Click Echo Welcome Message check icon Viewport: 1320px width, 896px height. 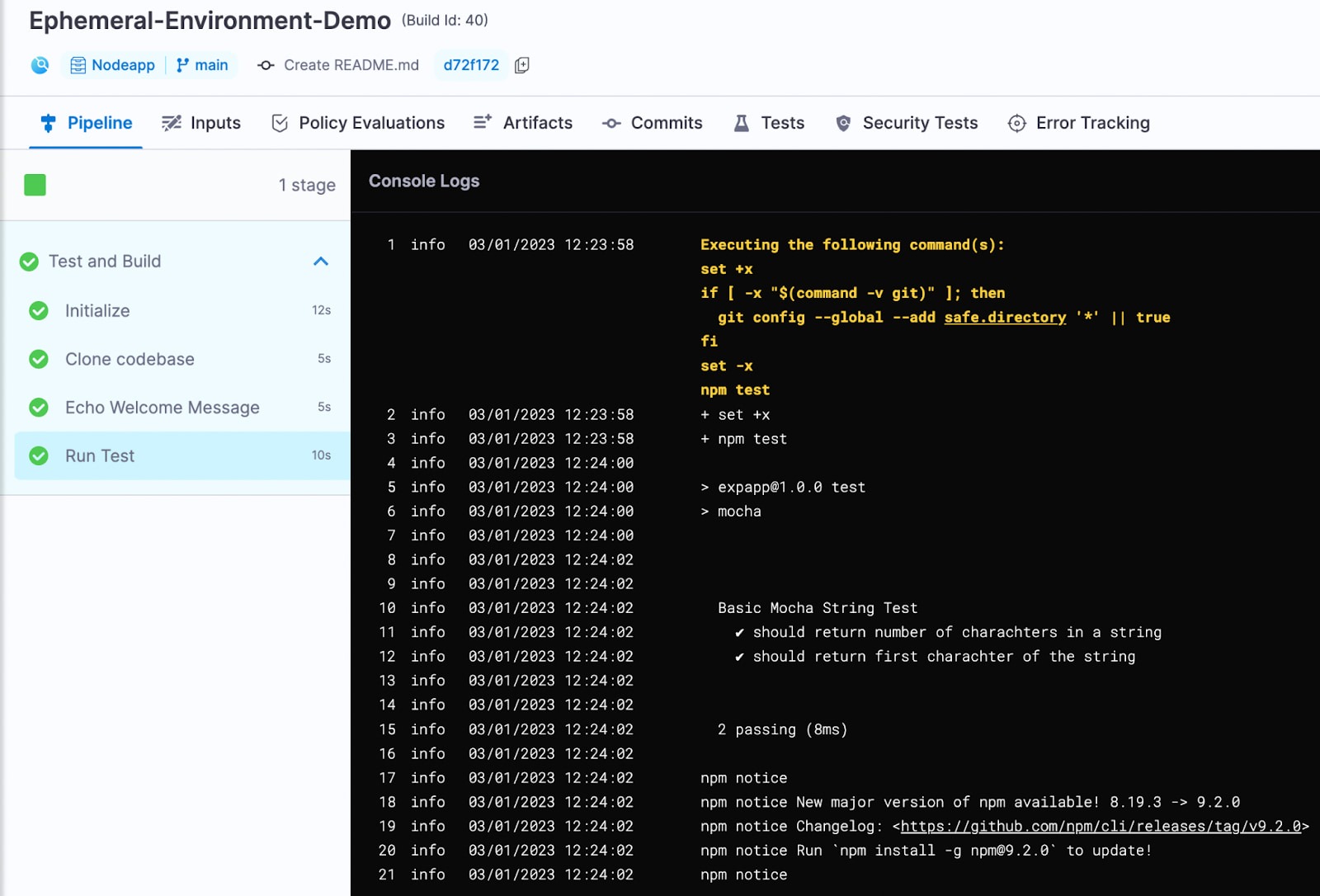pyautogui.click(x=39, y=408)
